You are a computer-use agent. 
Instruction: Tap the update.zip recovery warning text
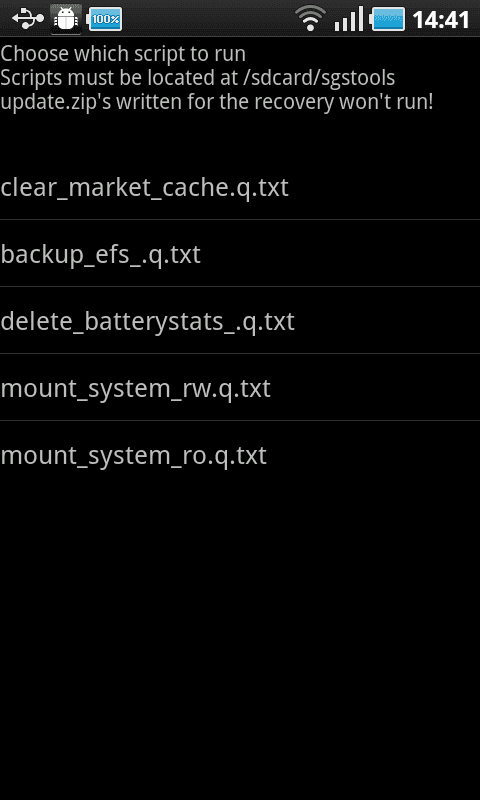coord(217,102)
